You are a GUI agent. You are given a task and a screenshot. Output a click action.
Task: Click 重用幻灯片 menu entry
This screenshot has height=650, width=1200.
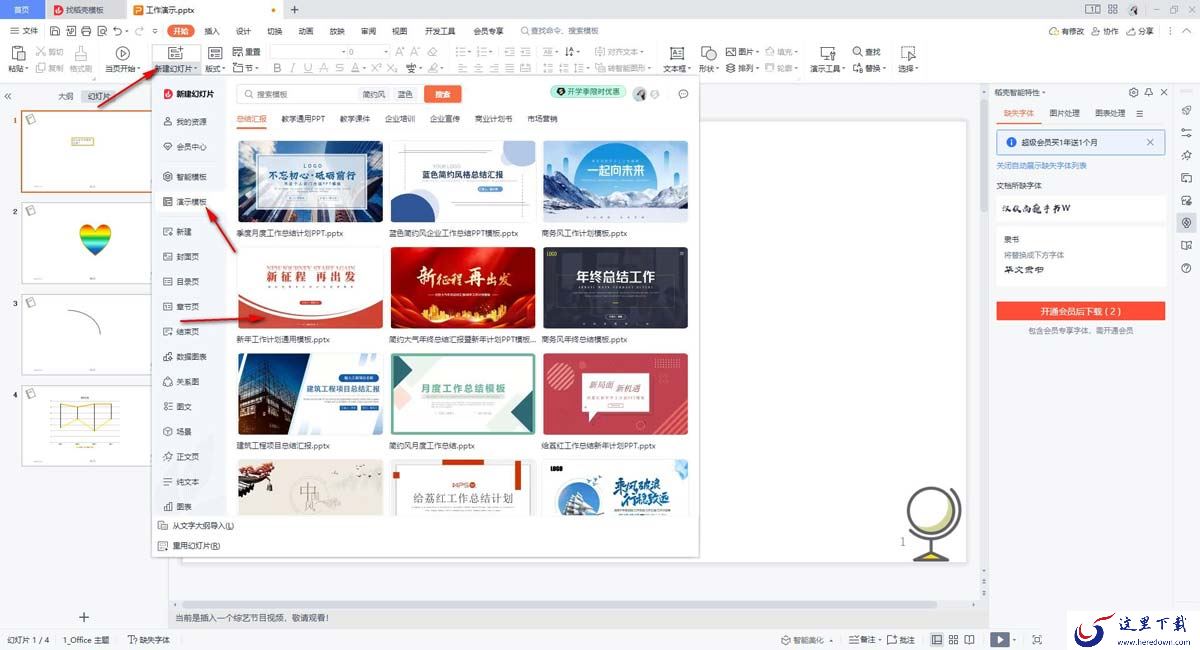(x=189, y=546)
